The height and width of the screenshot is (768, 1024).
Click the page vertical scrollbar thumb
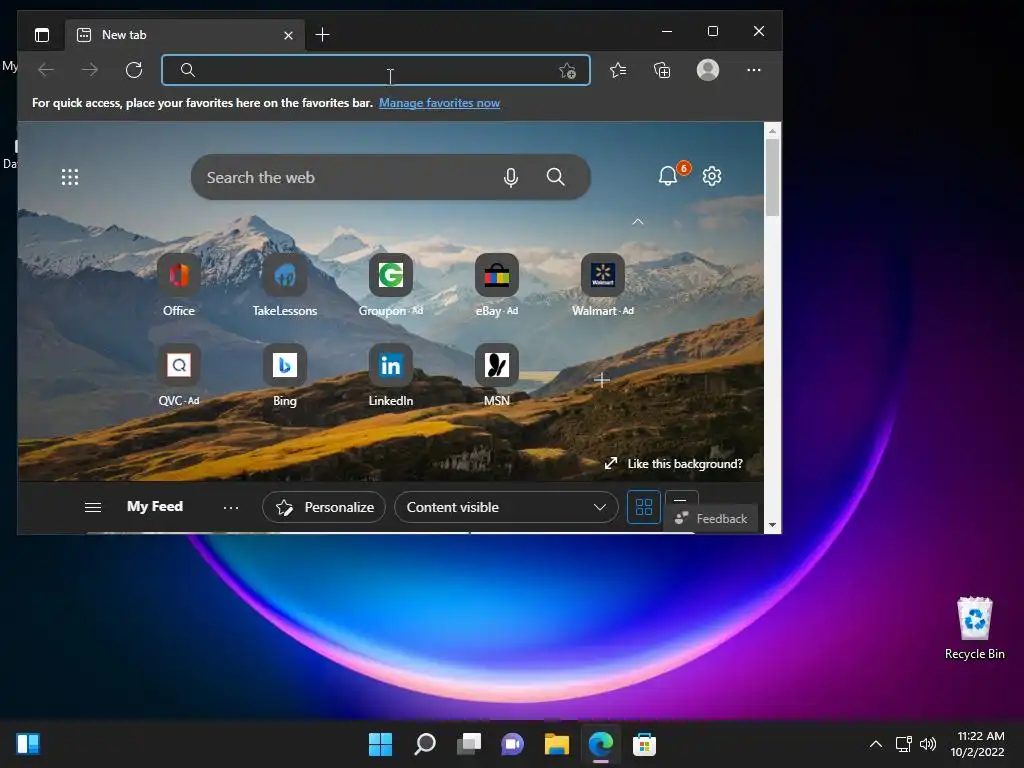(x=773, y=177)
